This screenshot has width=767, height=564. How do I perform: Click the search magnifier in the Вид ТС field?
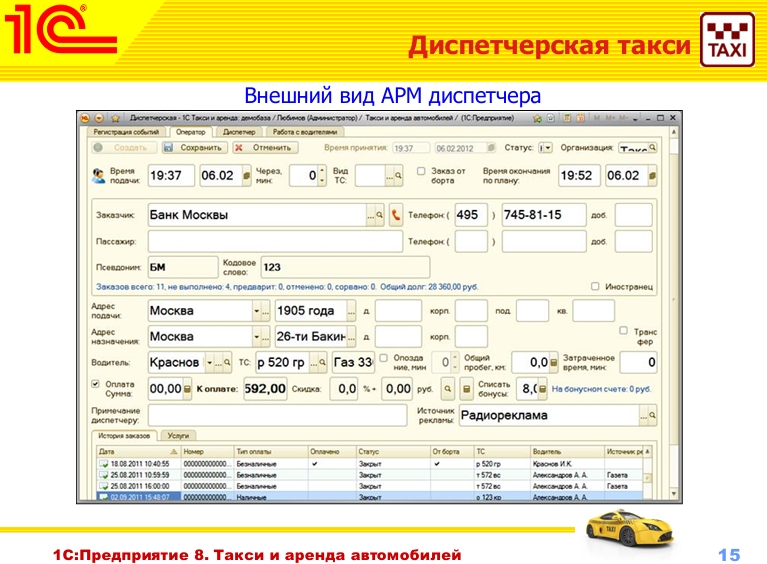[x=397, y=176]
